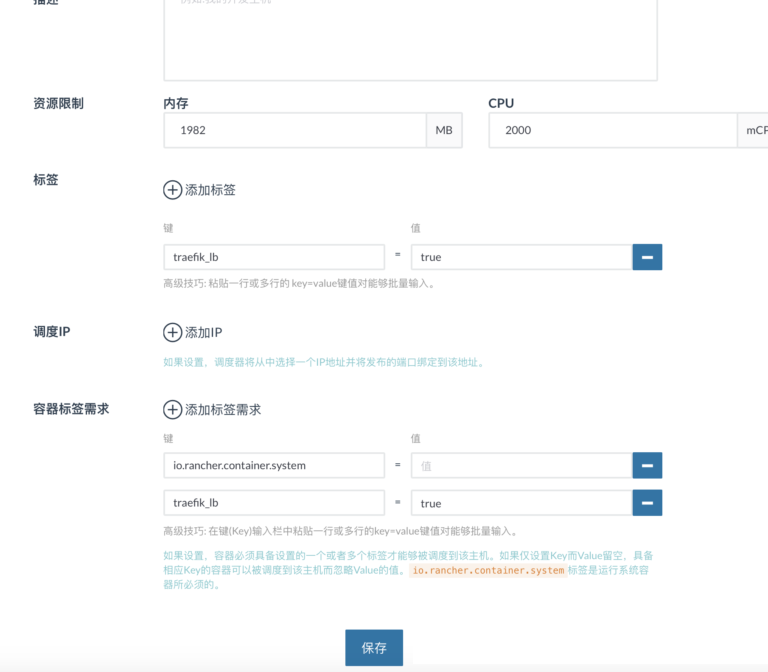Image resolution: width=768 pixels, height=672 pixels.
Task: Click the mCPU unit label
Action: 754,130
